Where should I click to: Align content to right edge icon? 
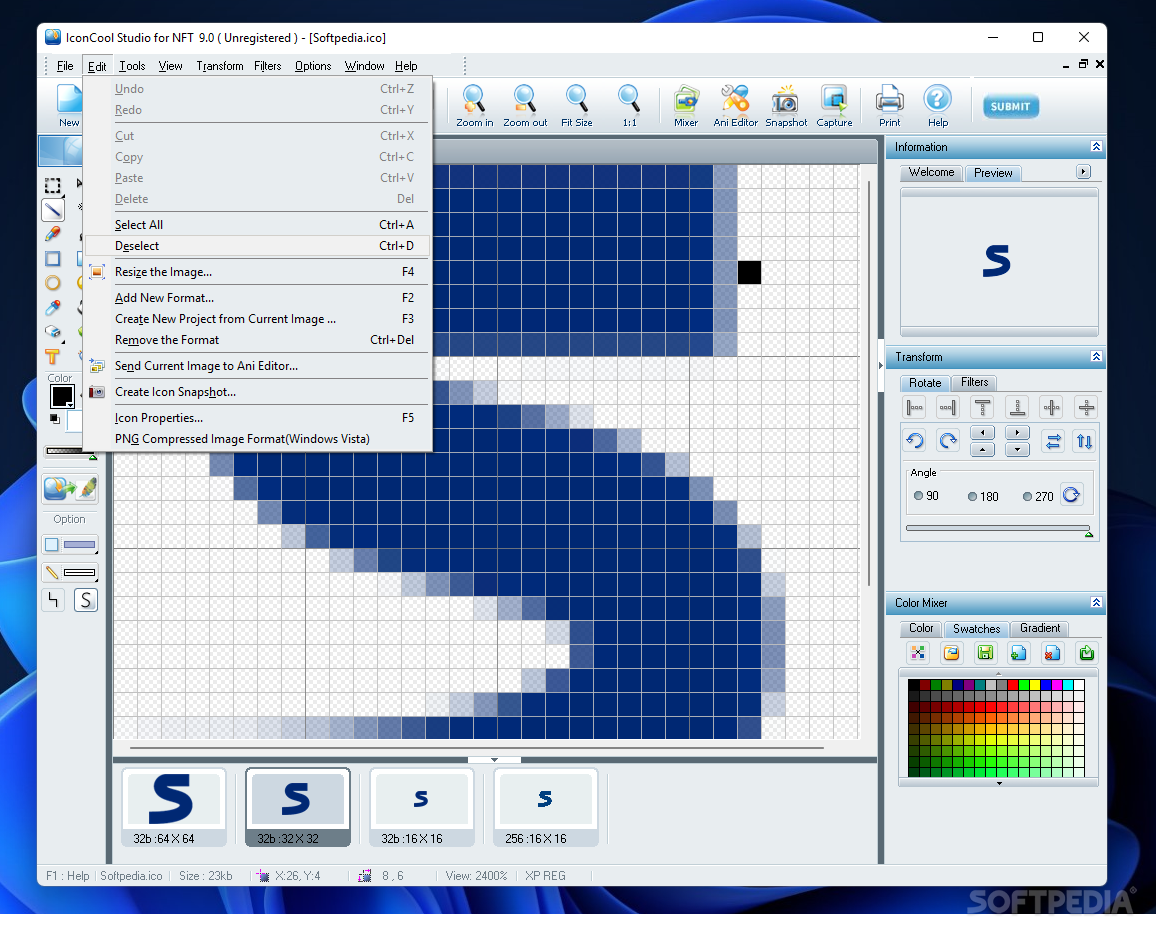948,407
